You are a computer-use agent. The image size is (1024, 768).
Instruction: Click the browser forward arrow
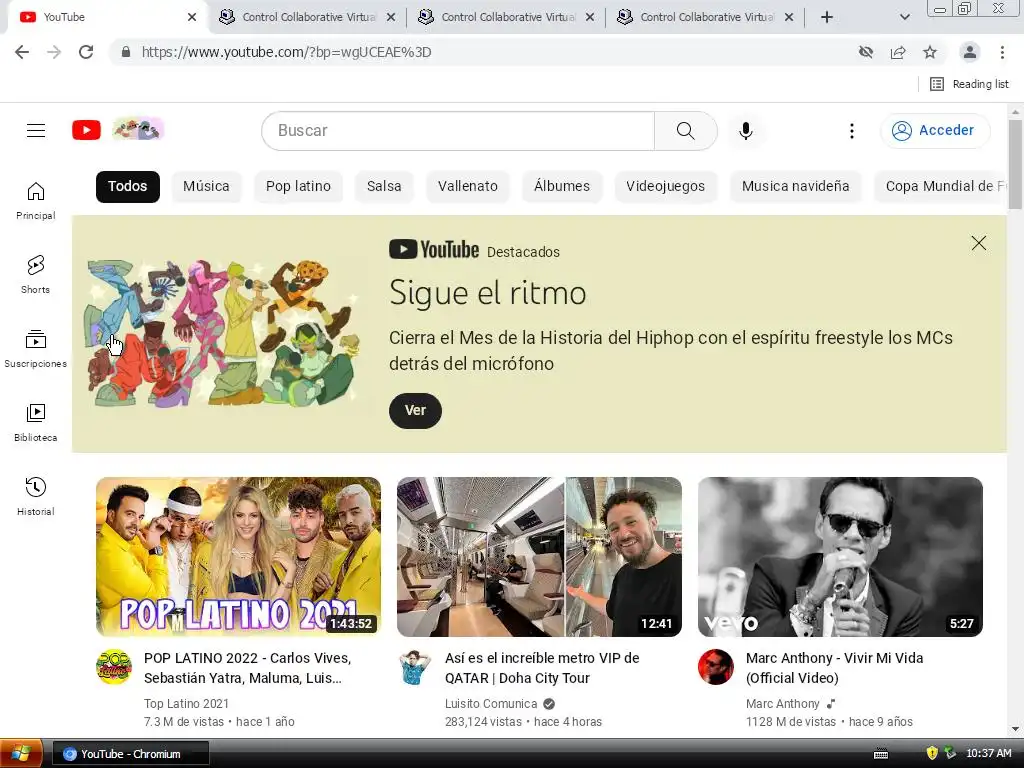[x=54, y=52]
